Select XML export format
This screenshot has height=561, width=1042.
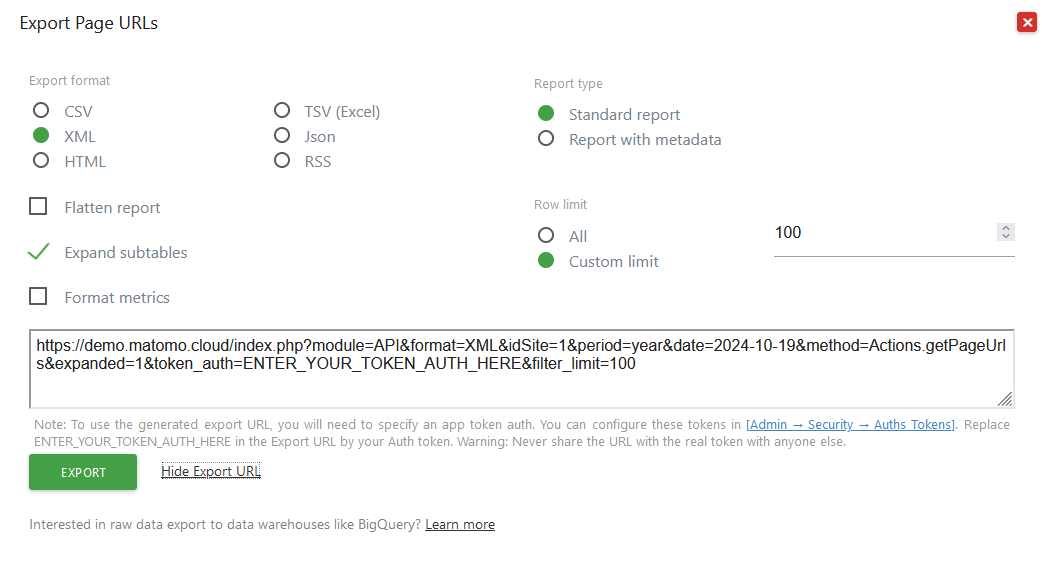41,136
